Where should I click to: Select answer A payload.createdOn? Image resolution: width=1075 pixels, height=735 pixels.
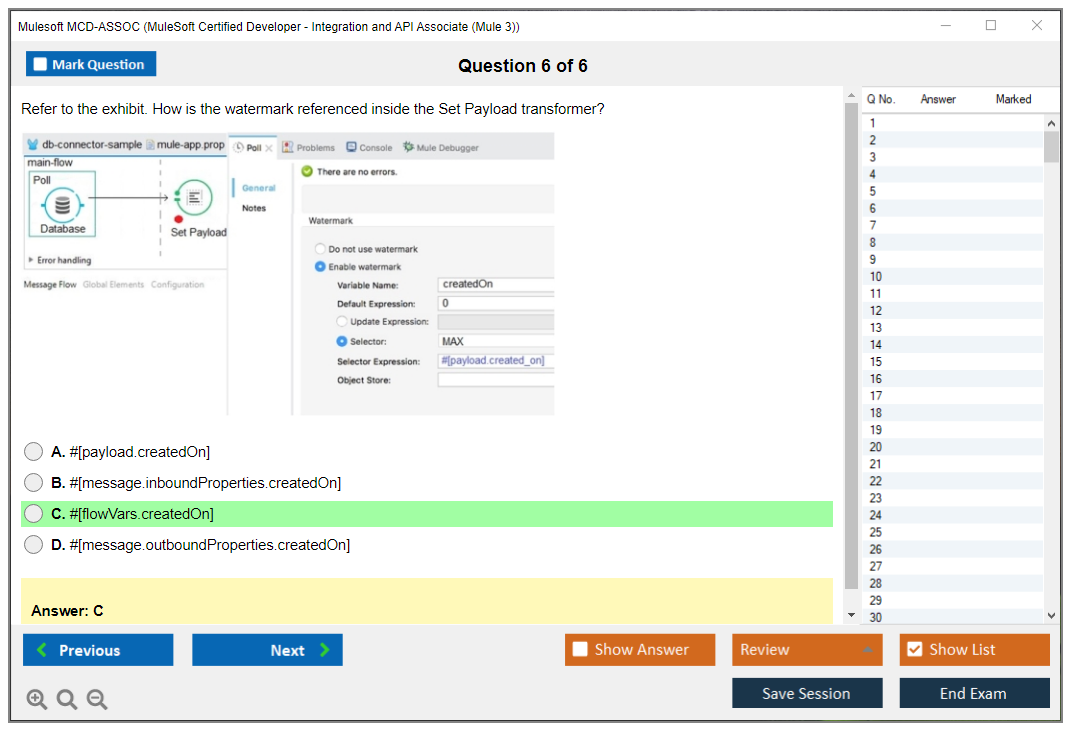pos(34,452)
